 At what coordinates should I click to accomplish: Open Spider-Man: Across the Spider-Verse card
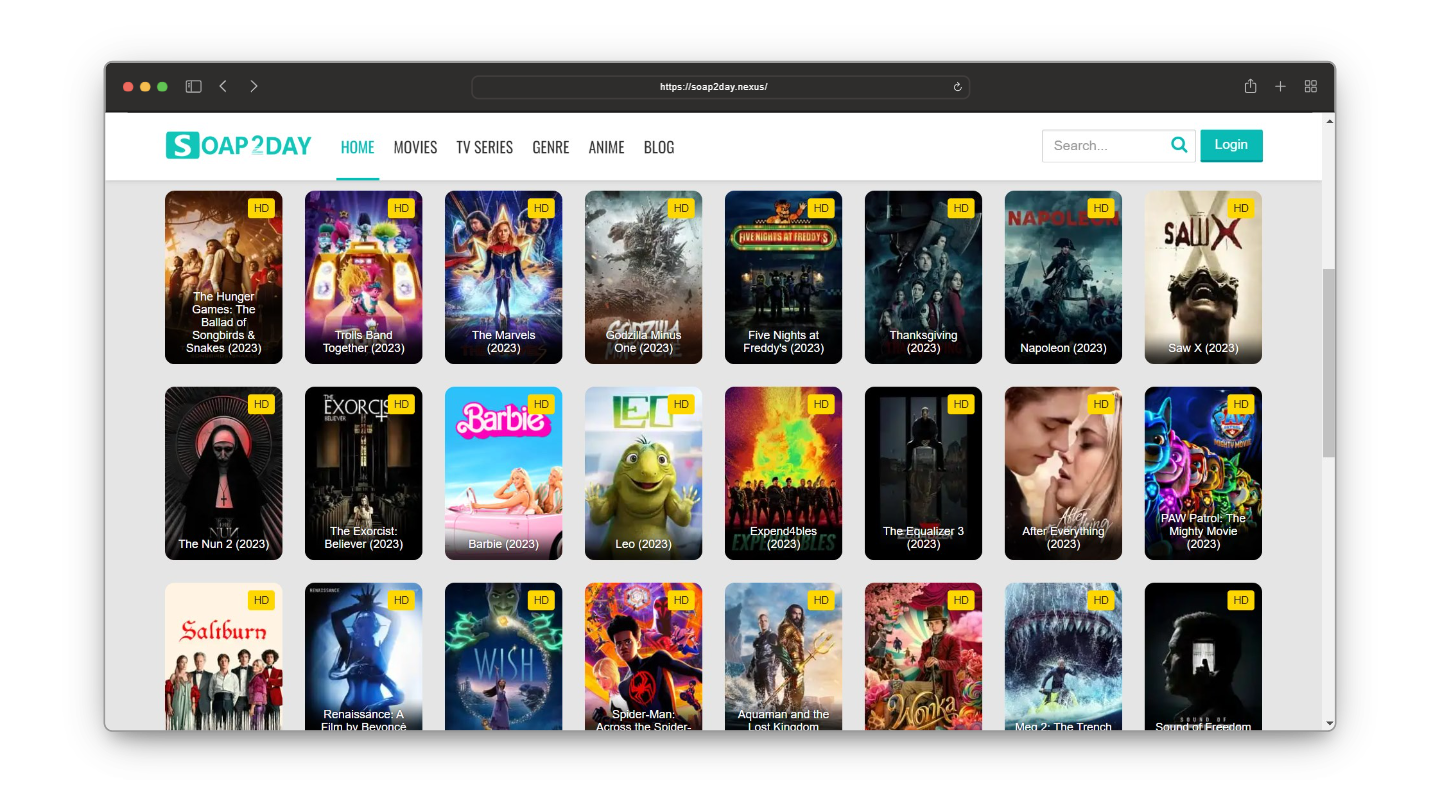tap(644, 656)
